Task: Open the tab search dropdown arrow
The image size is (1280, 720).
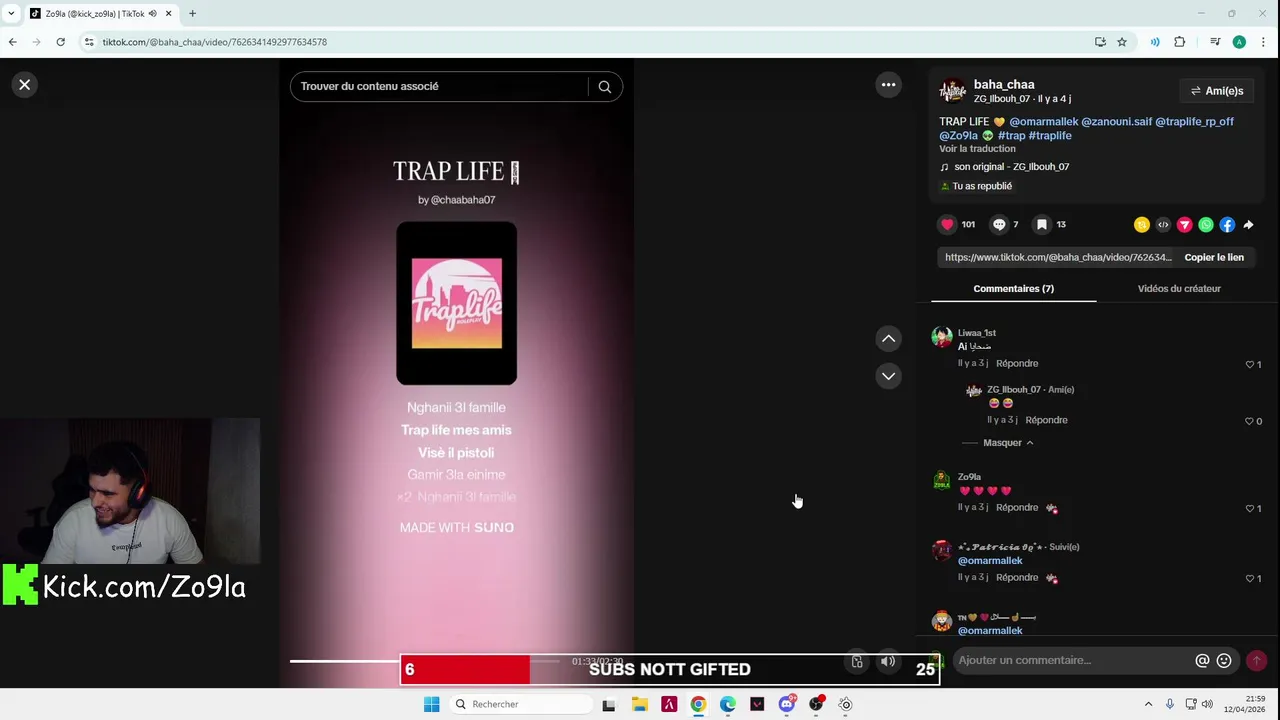Action: point(11,14)
